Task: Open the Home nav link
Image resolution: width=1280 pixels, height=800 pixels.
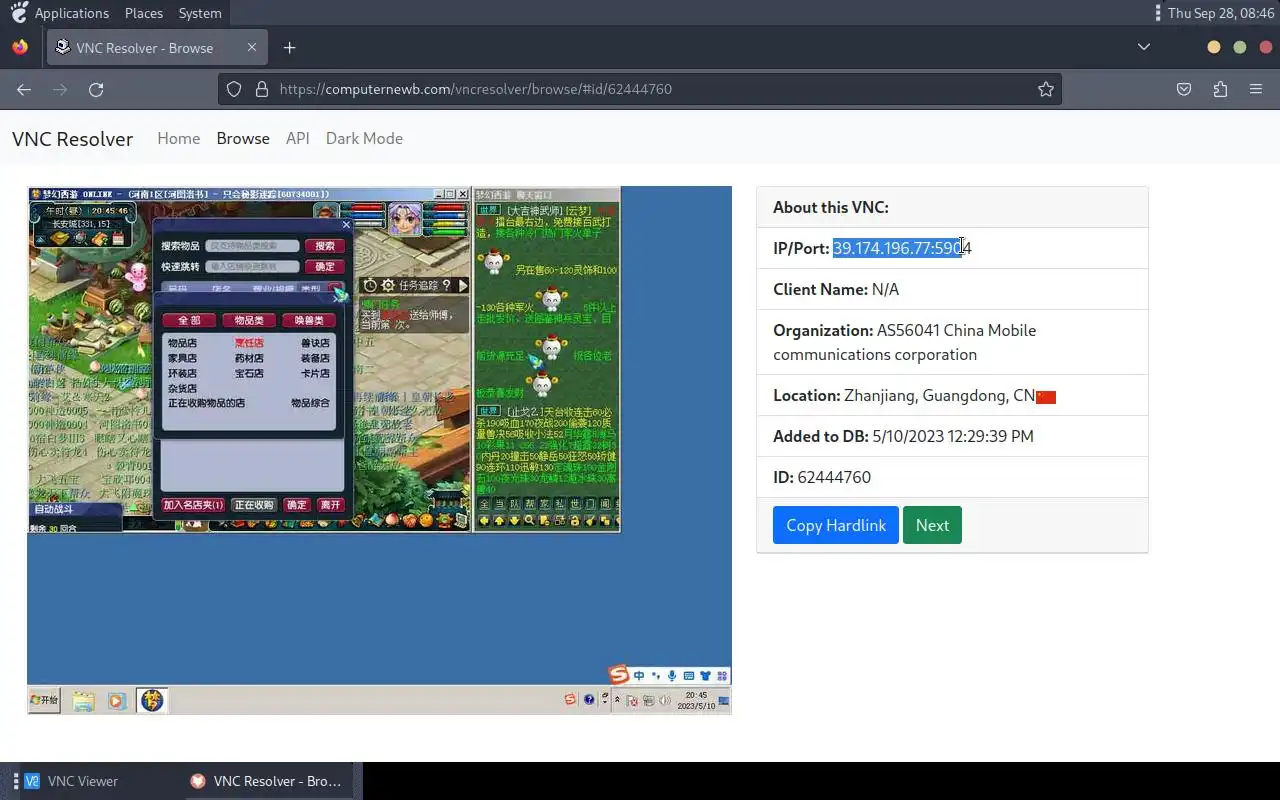Action: [178, 138]
